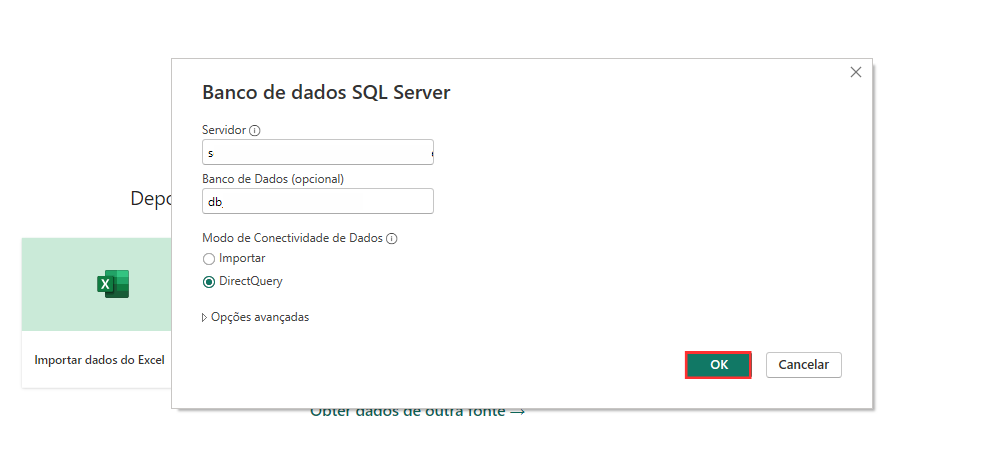Click inside the Servidor input field

[x=317, y=153]
